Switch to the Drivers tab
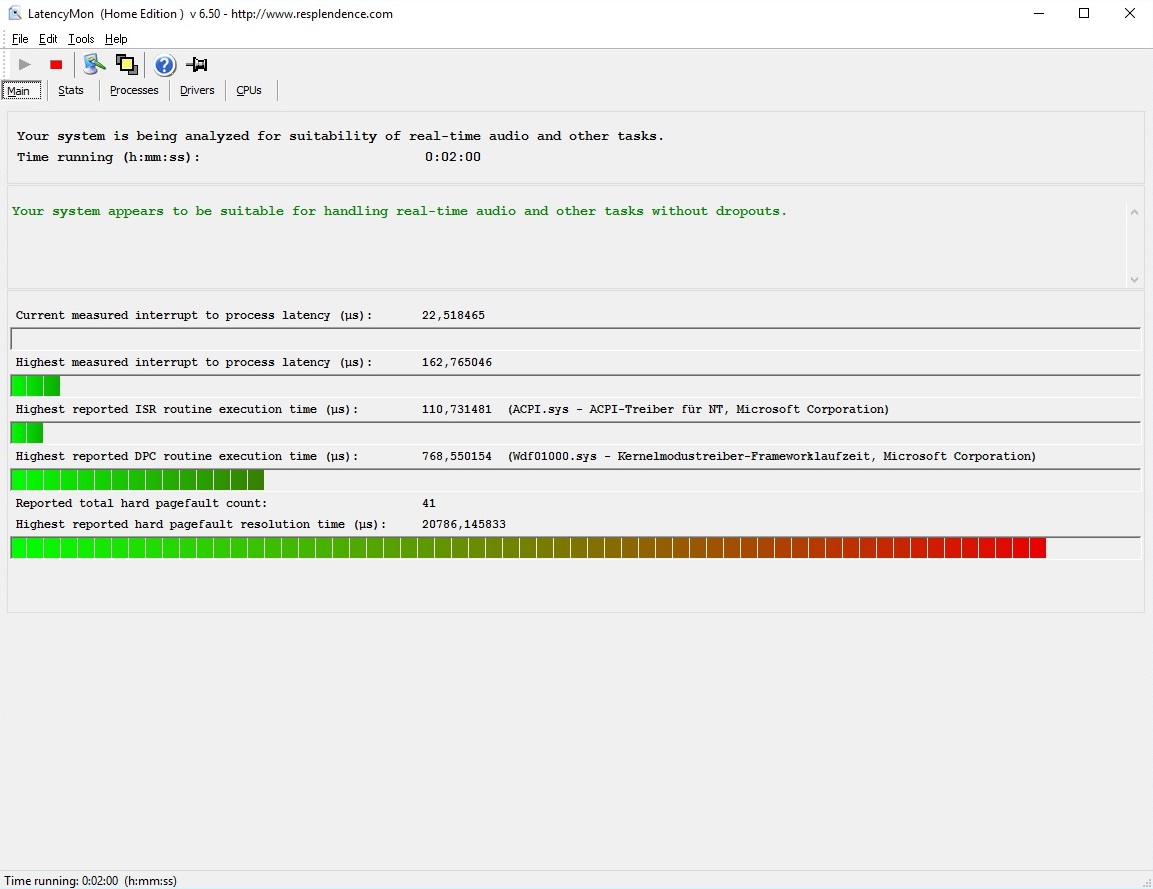This screenshot has width=1153, height=889. point(197,90)
